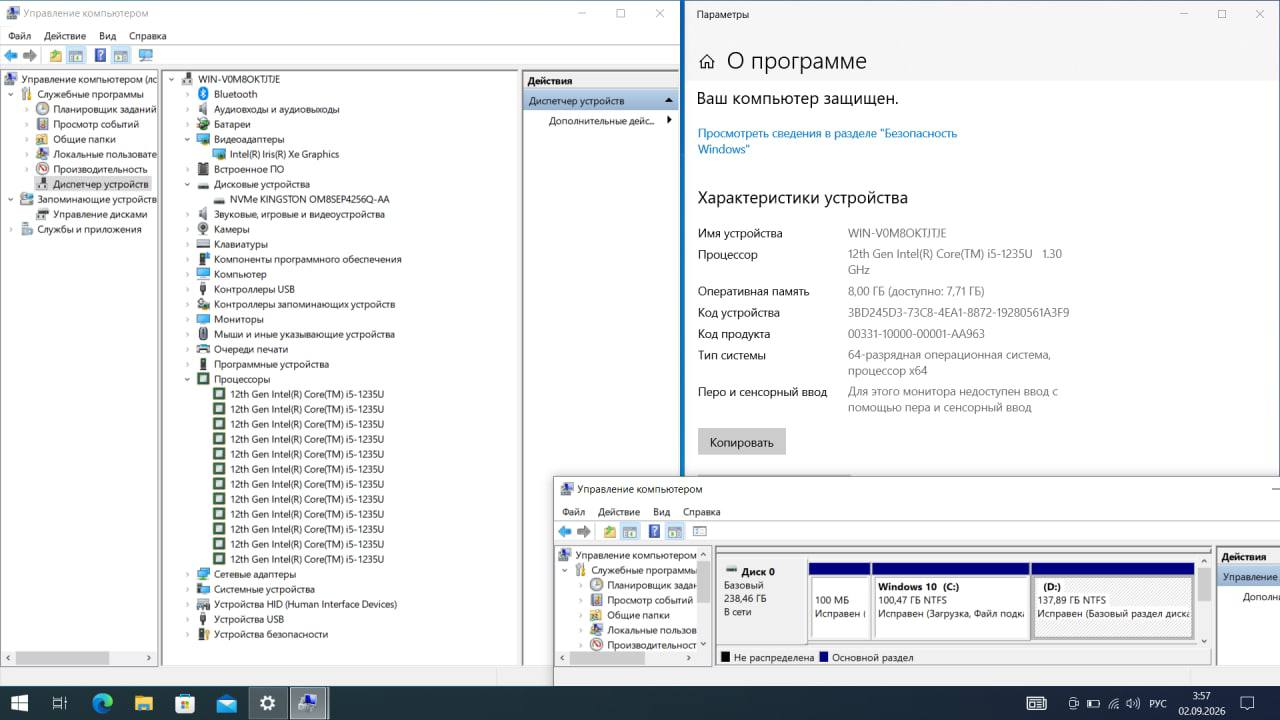The image size is (1280, 720).
Task: Open the Windows Start menu
Action: pyautogui.click(x=19, y=703)
